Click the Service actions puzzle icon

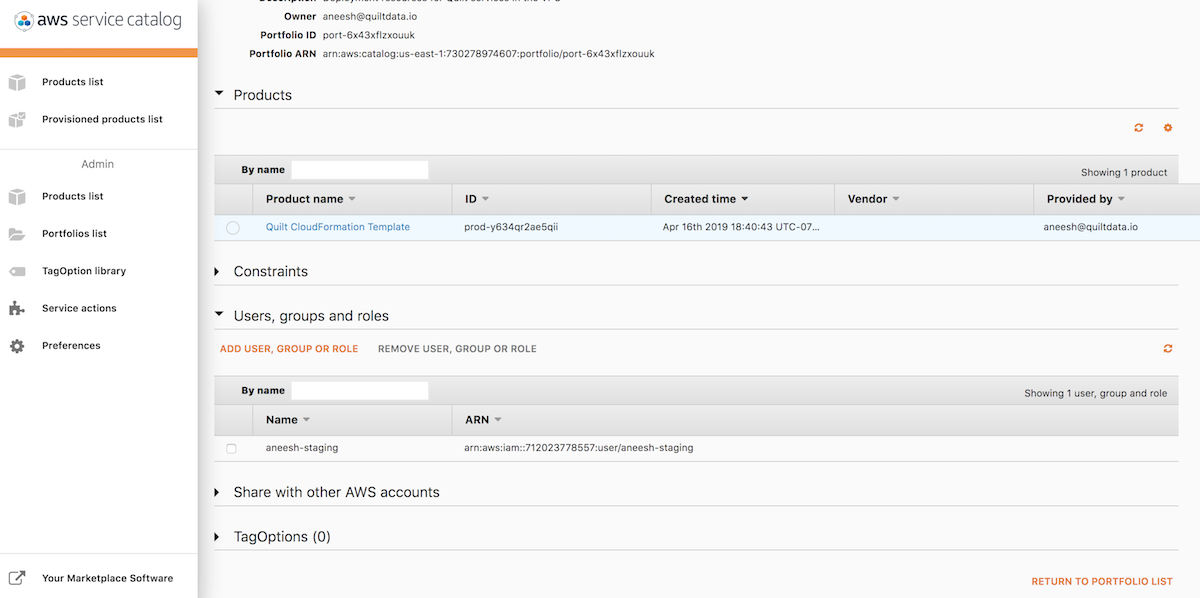tap(17, 308)
